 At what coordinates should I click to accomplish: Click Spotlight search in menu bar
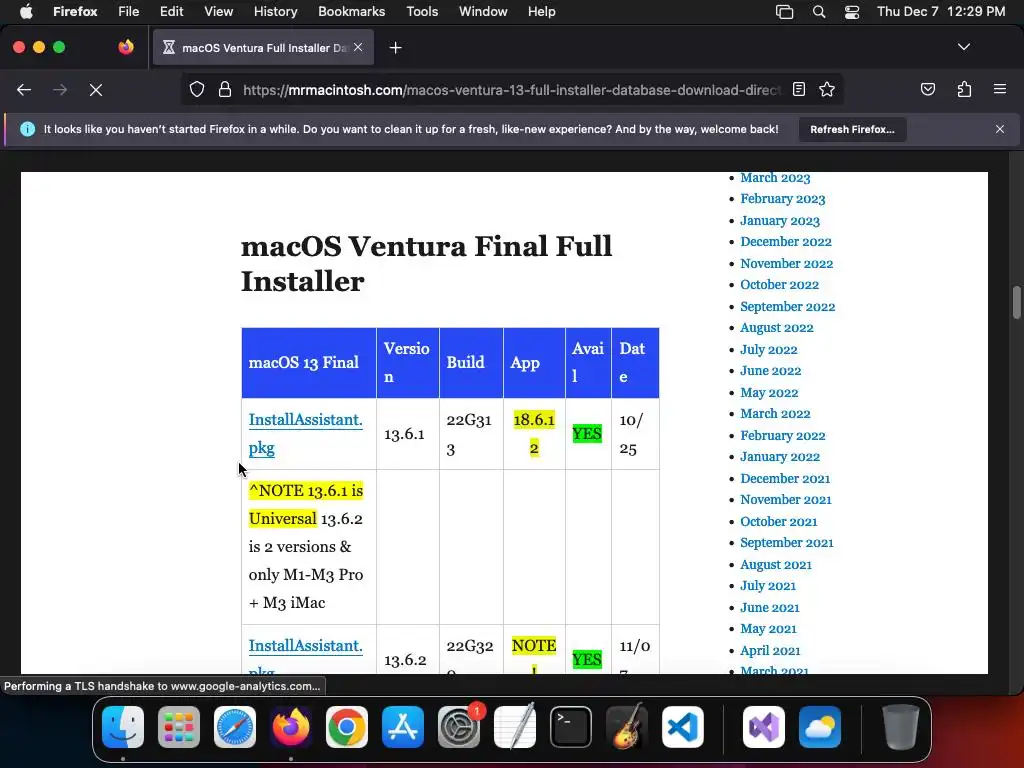coord(818,12)
